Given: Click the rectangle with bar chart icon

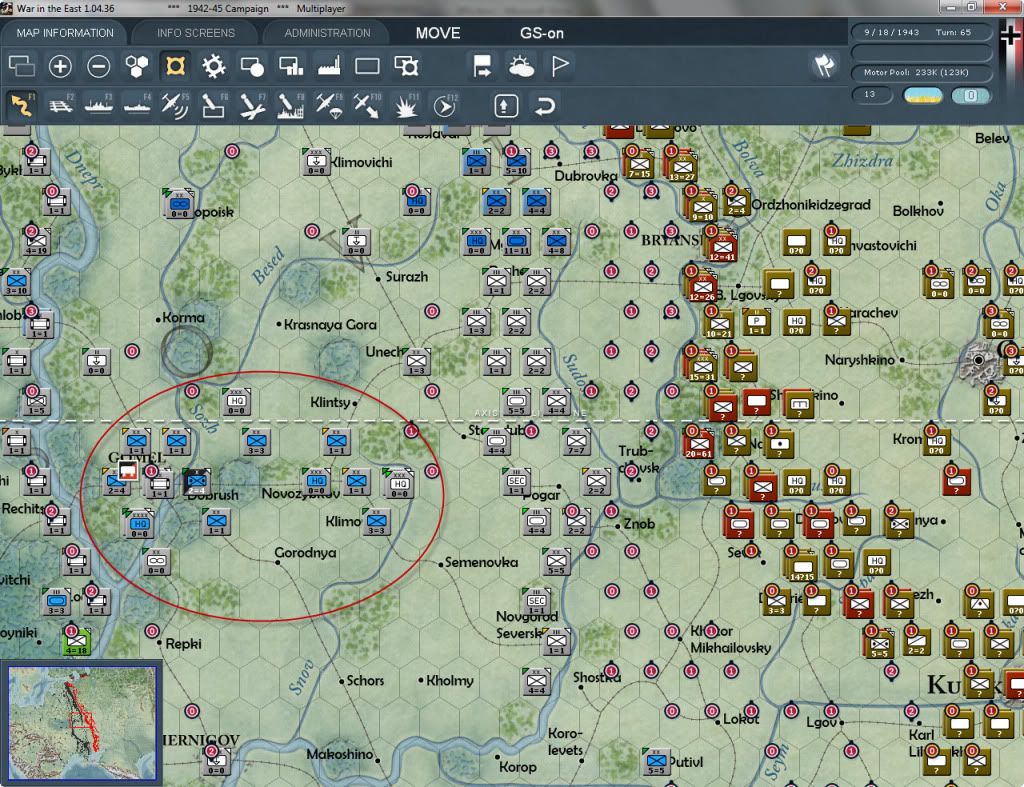Looking at the screenshot, I should (291, 66).
